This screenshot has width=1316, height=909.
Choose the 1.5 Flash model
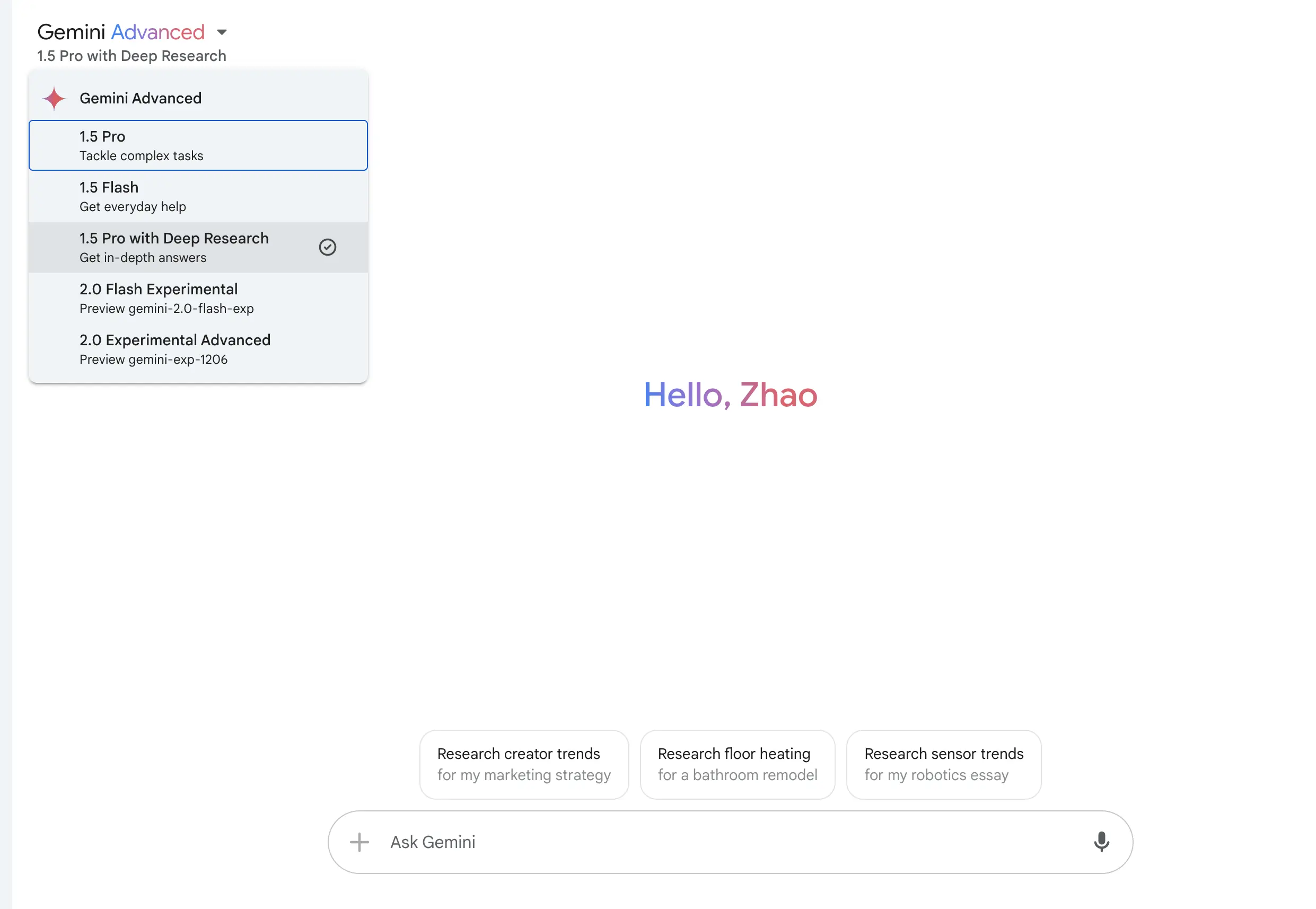[198, 197]
